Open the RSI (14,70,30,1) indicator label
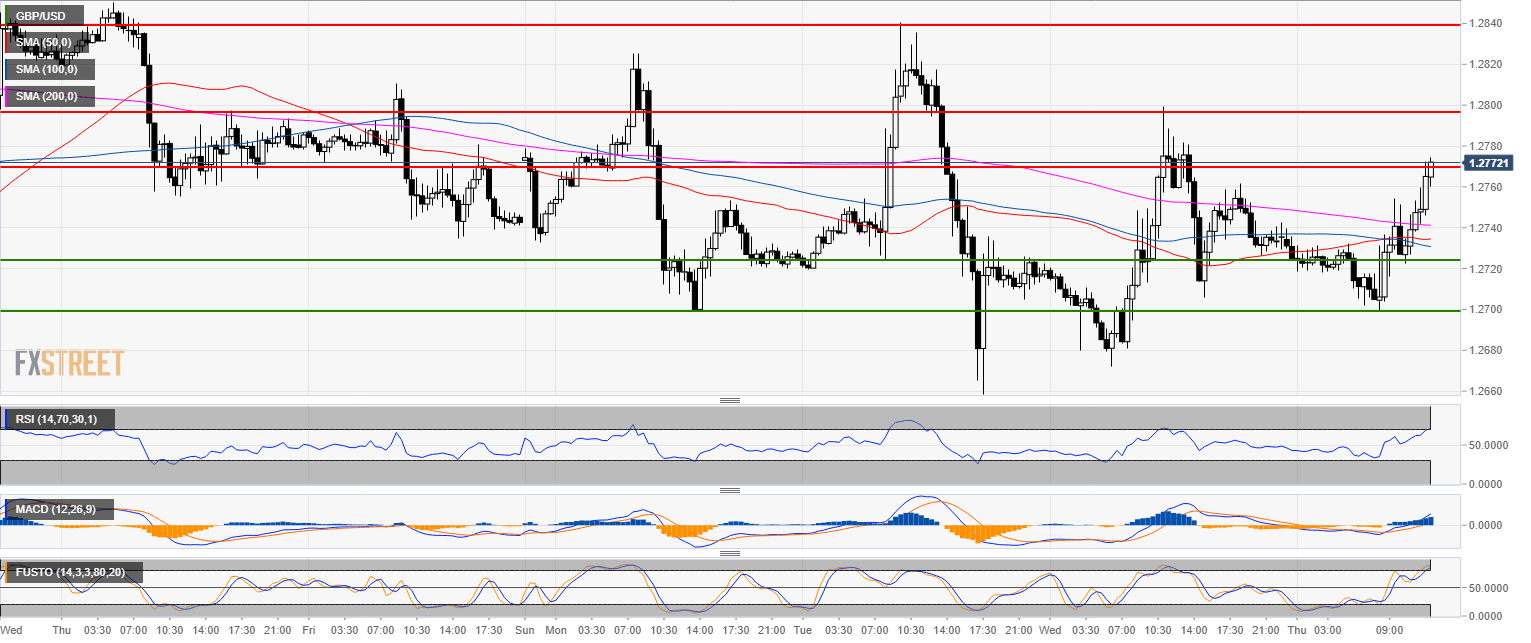The height and width of the screenshot is (643, 1531). click(60, 419)
